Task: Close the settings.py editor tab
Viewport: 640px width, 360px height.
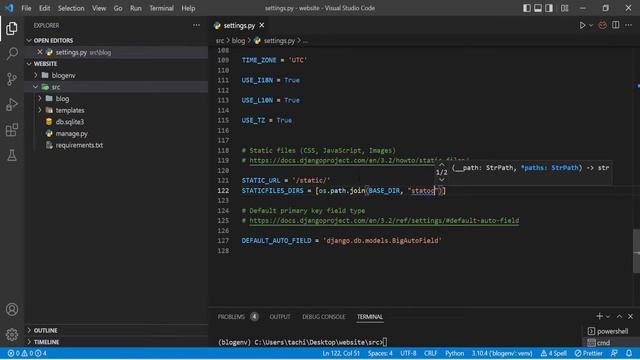Action: point(262,25)
